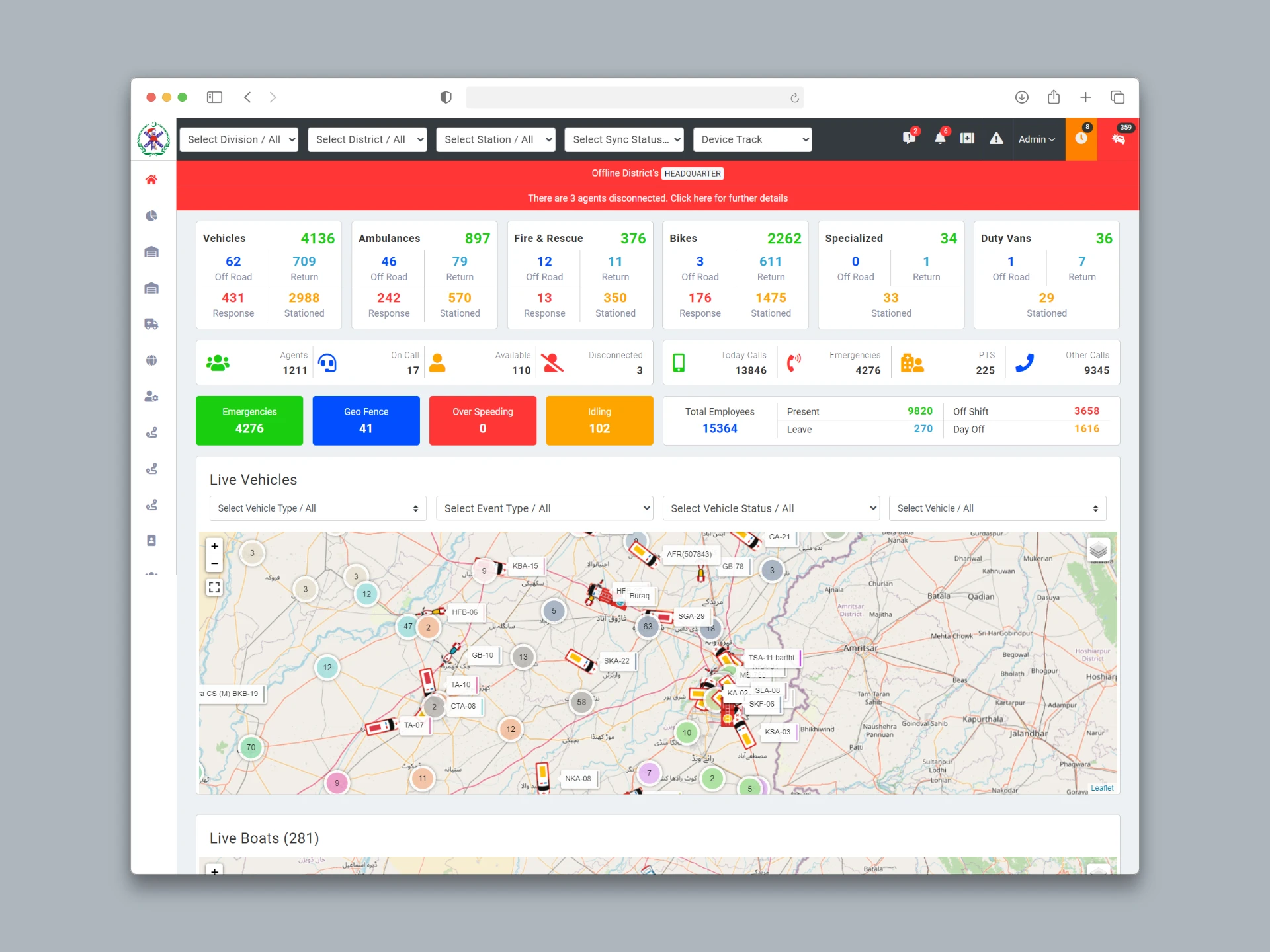Click the SKA-22 vehicle label on map

coord(616,660)
